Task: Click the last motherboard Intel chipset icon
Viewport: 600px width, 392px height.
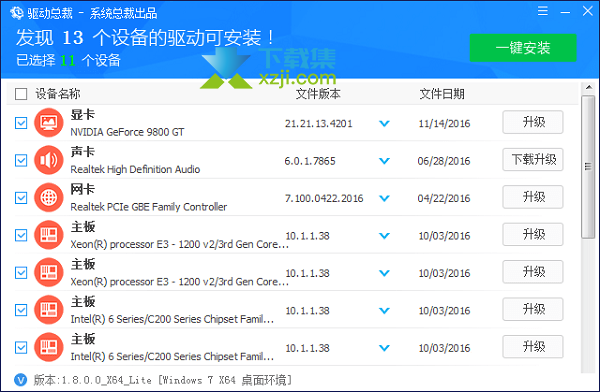Action: 49,347
